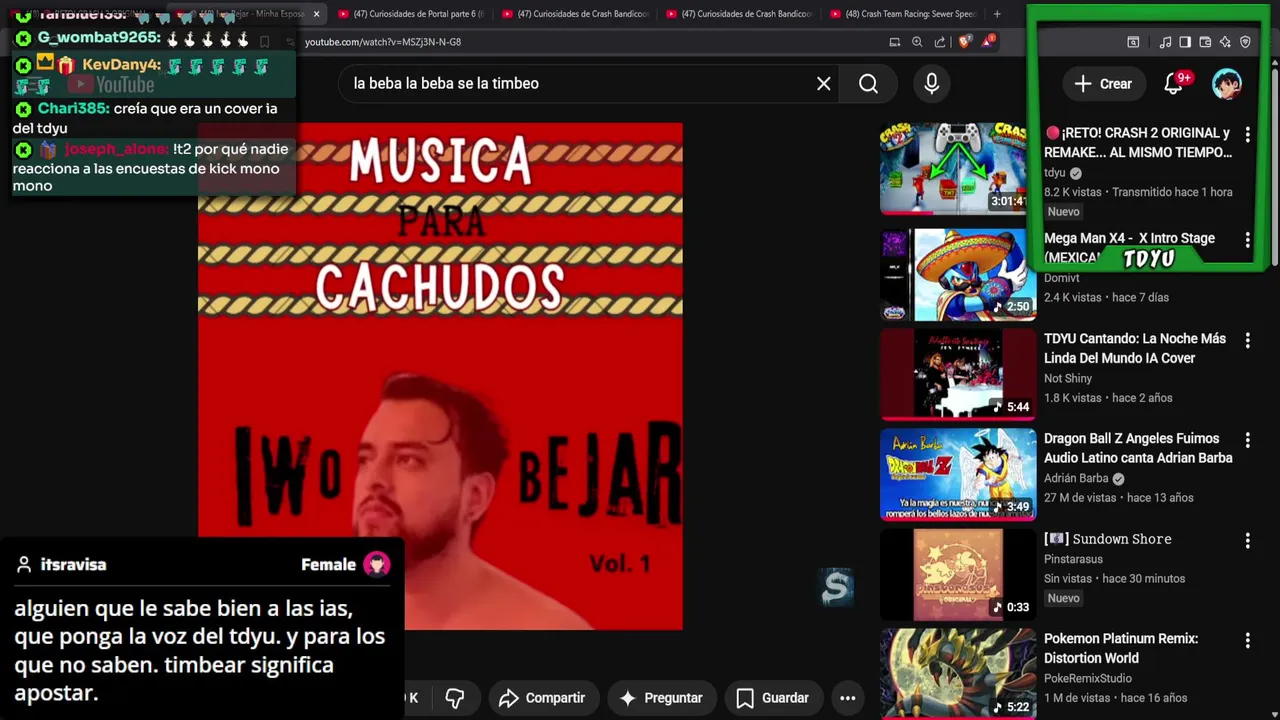The image size is (1280, 720).
Task: Dislike the video with the thumbs-down icon
Action: [455, 698]
